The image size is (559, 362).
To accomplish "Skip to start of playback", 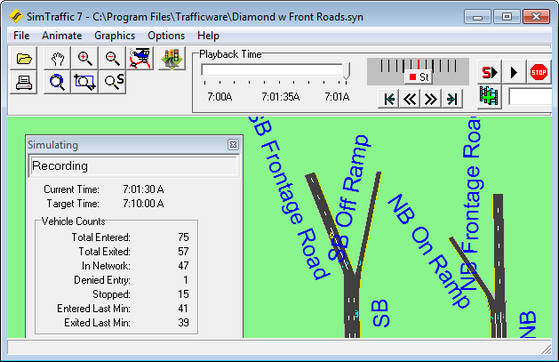I will pos(389,98).
